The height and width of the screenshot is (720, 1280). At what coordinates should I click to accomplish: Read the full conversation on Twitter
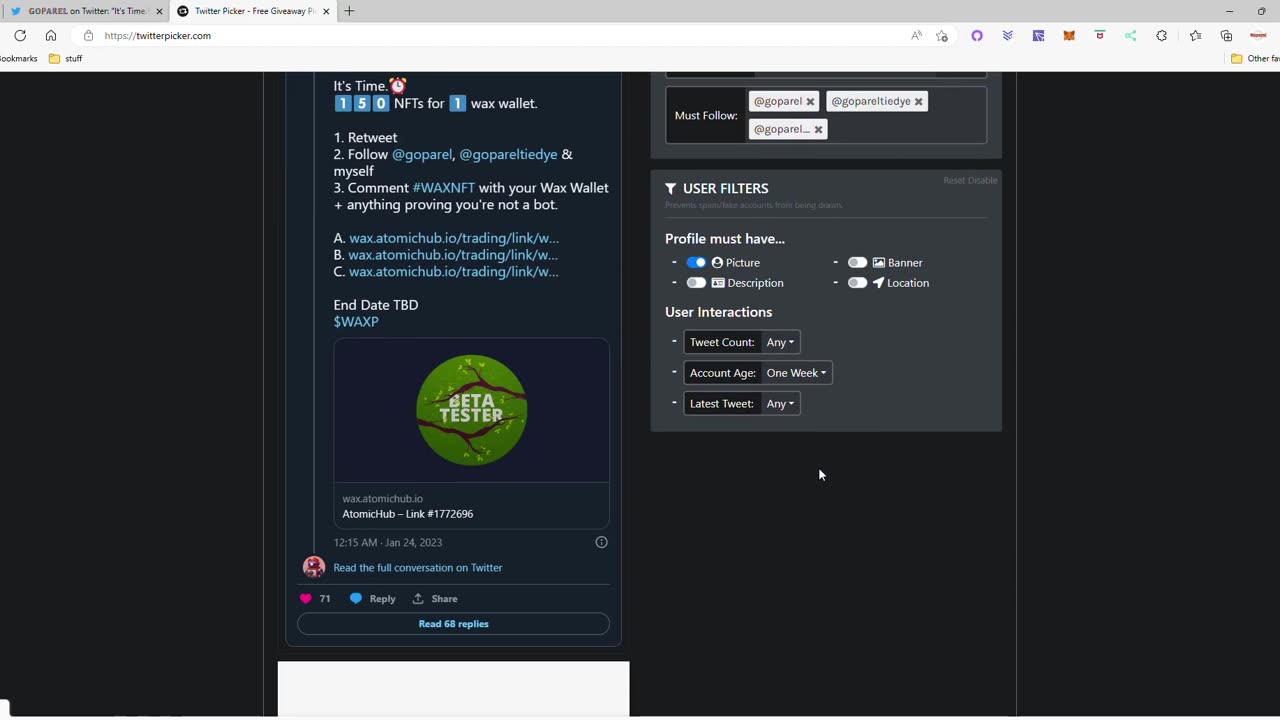[x=418, y=568]
